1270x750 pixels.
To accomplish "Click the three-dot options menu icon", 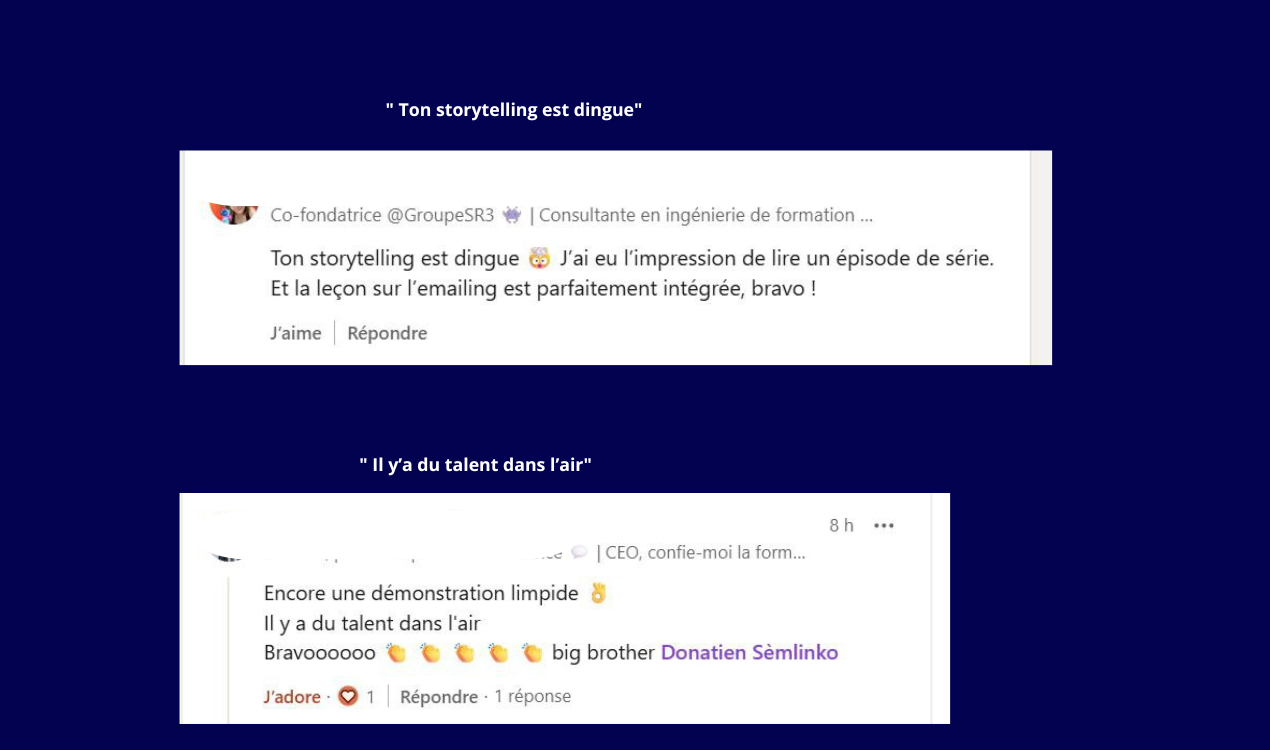I will click(884, 526).
